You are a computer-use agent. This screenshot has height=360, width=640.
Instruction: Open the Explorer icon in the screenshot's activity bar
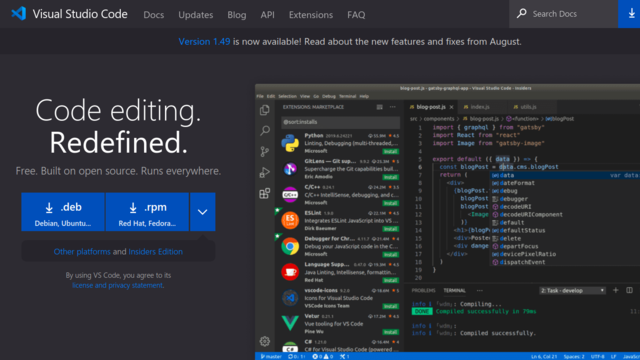(x=264, y=110)
